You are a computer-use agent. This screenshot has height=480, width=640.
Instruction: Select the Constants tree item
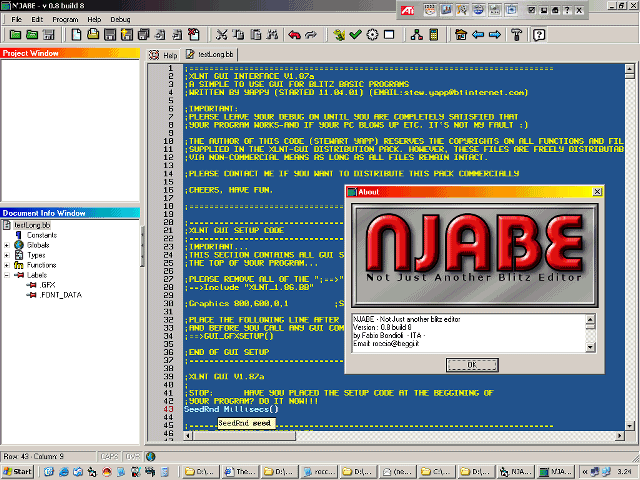point(42,235)
